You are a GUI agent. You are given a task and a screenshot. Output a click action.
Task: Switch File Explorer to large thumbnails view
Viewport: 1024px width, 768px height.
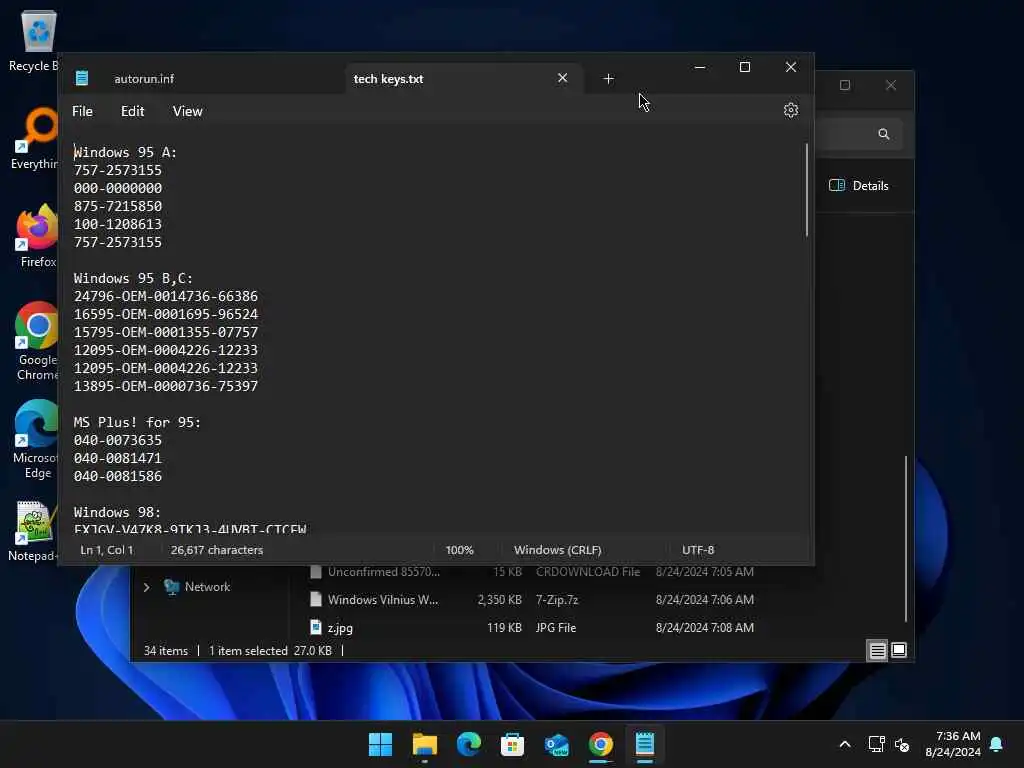click(x=899, y=650)
